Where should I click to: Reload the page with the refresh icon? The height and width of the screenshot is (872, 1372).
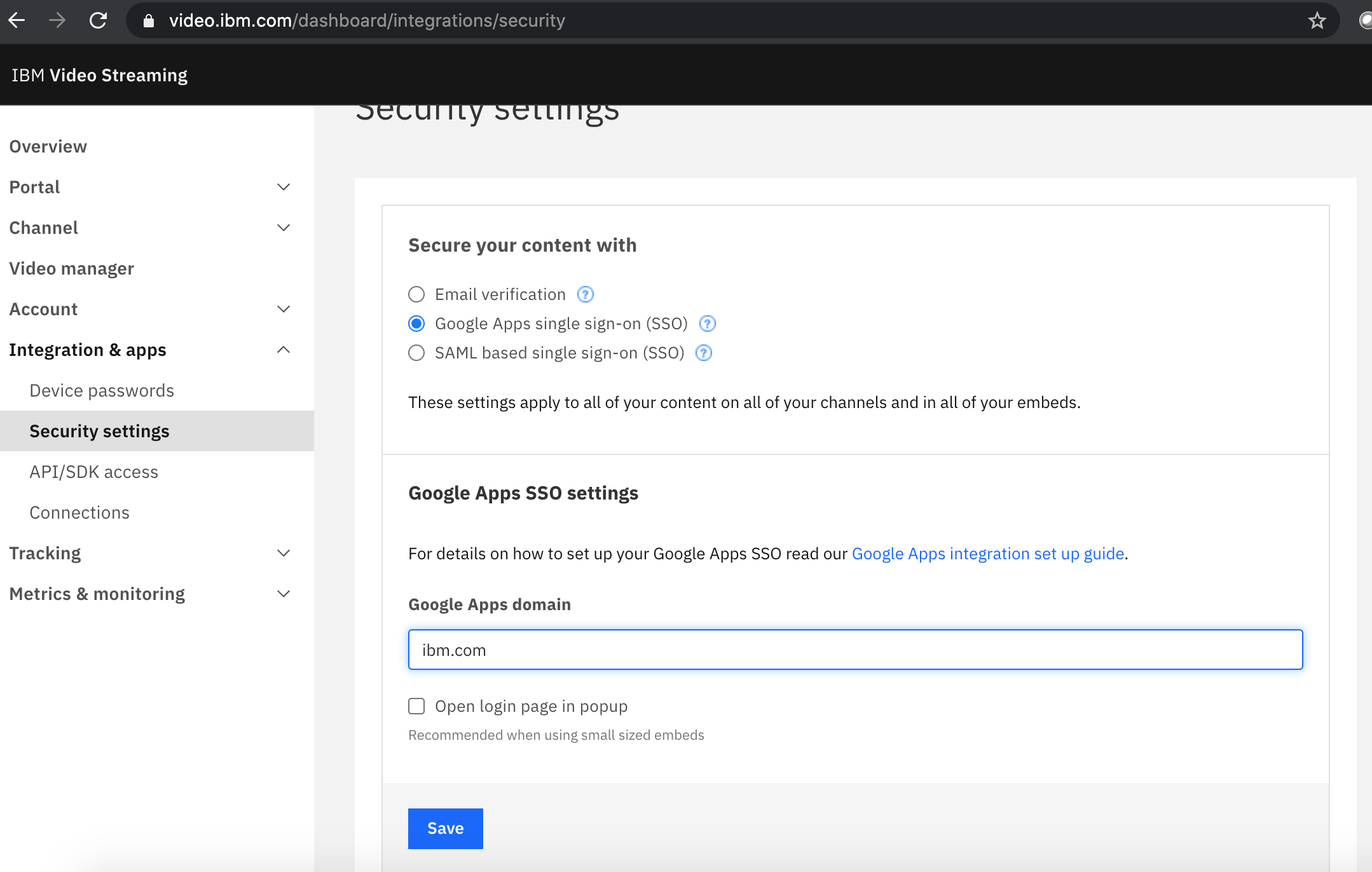point(98,20)
